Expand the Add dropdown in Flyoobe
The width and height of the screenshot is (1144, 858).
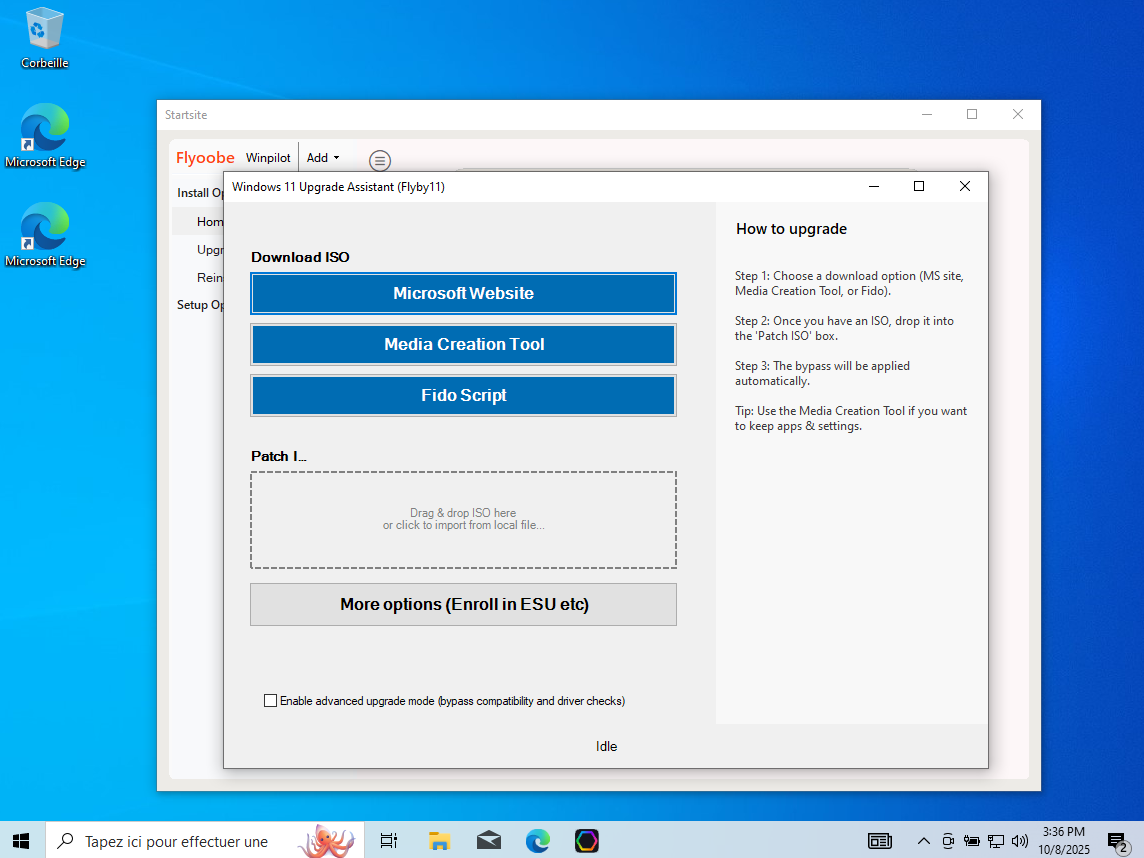(x=323, y=158)
